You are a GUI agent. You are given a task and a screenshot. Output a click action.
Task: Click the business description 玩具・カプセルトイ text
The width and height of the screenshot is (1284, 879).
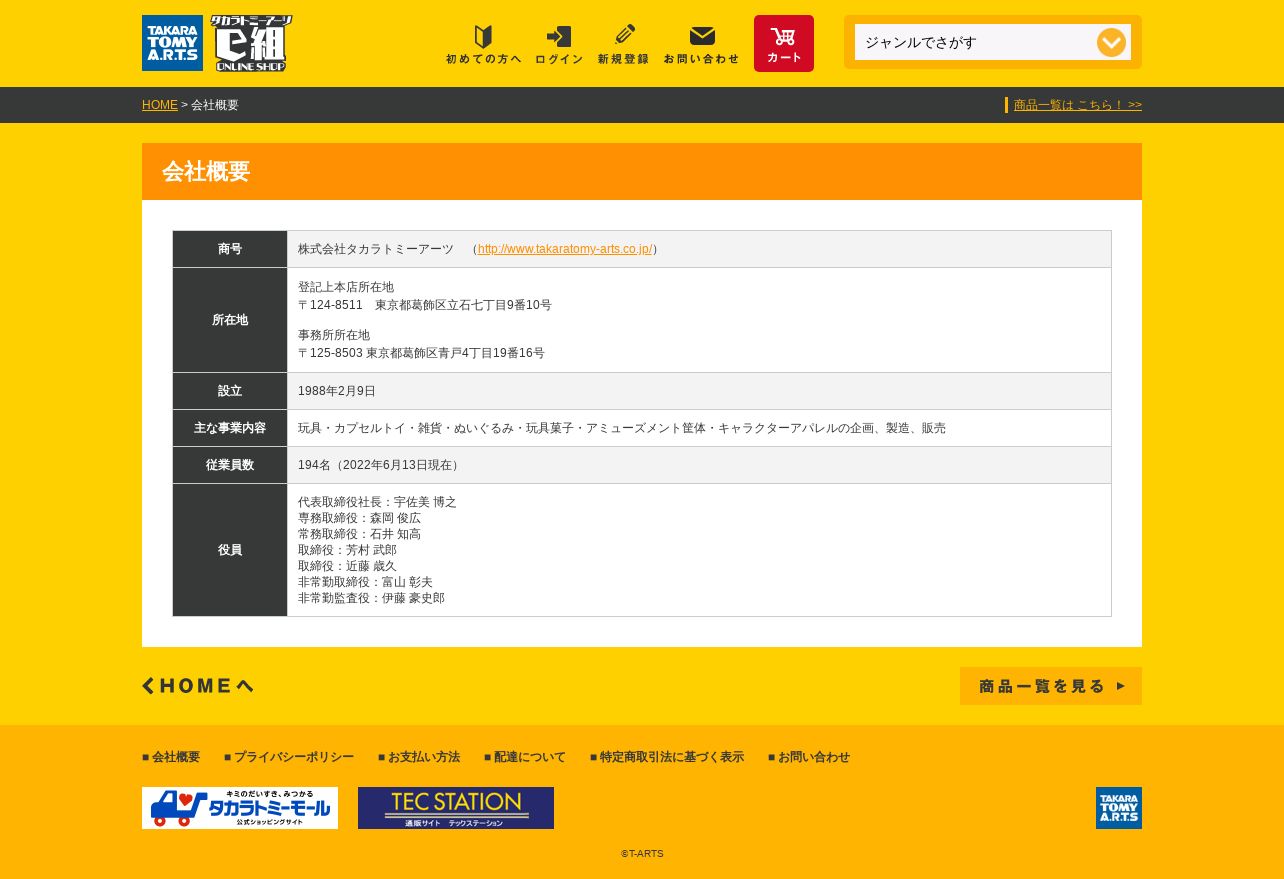(622, 428)
